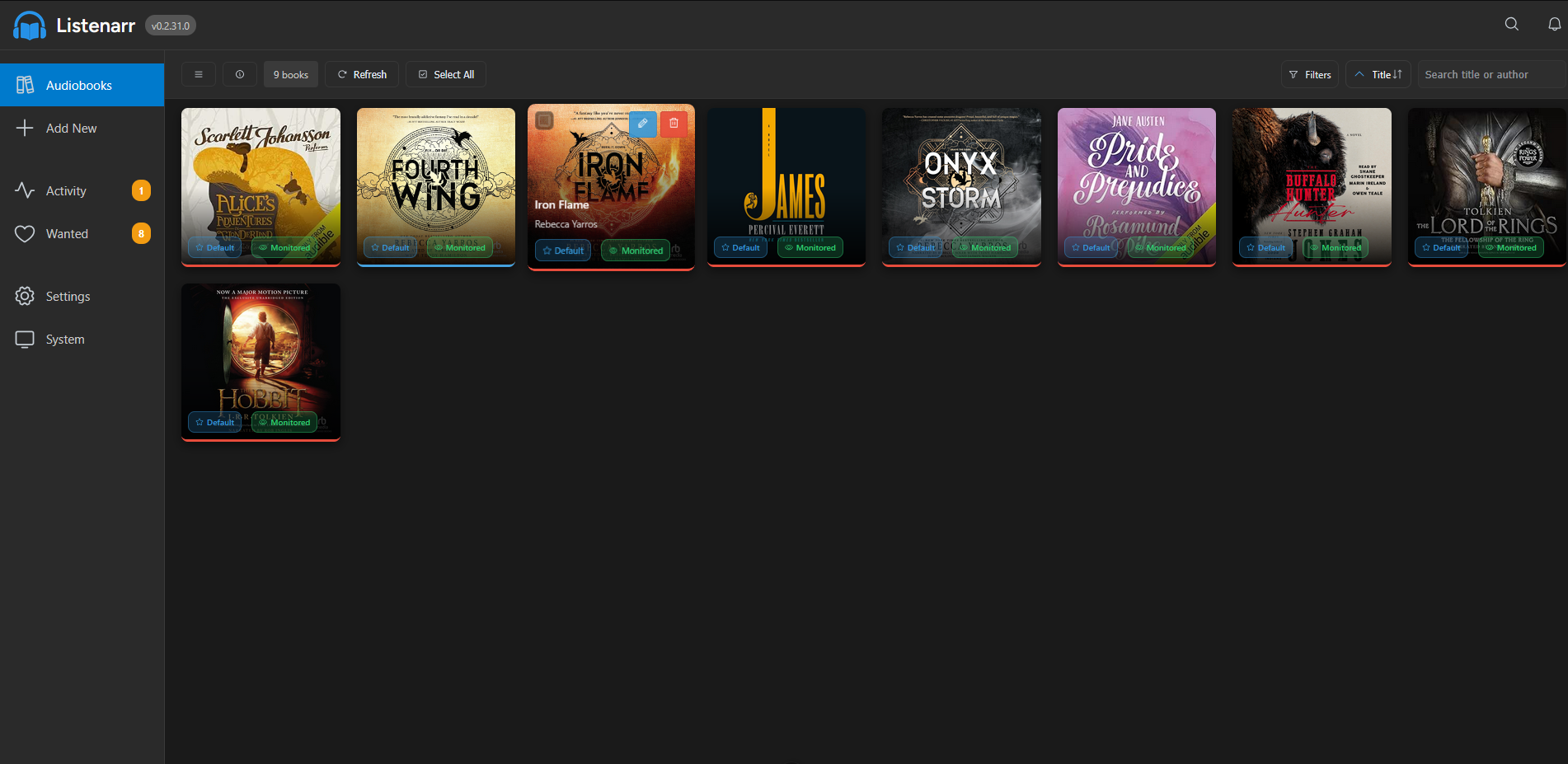
Task: Open the Filters dropdown
Action: pos(1310,74)
